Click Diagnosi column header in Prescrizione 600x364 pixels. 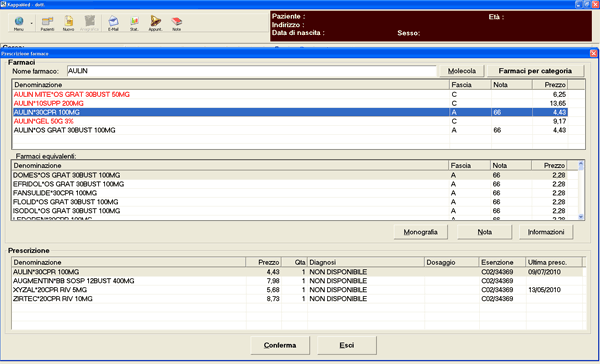coord(366,262)
